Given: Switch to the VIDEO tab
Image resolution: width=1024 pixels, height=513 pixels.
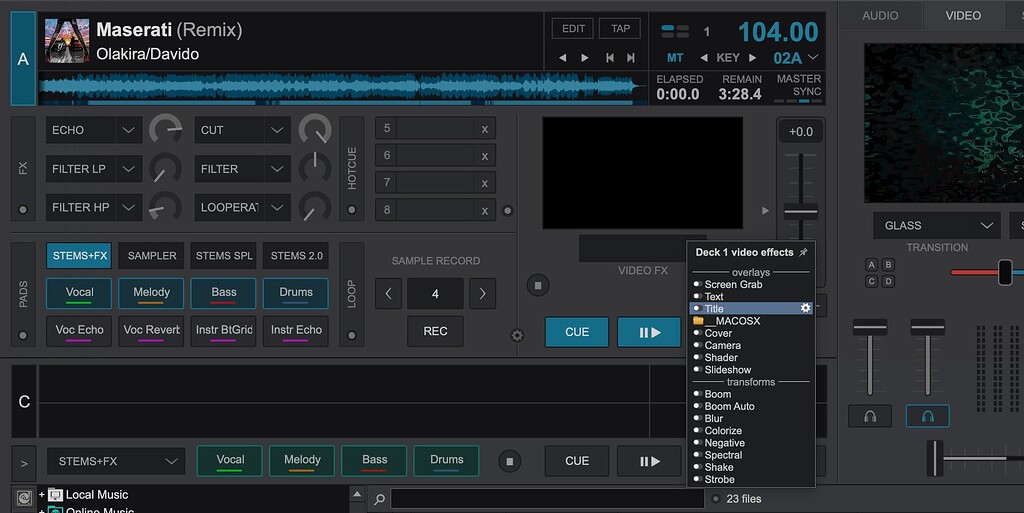Looking at the screenshot, I should point(963,16).
